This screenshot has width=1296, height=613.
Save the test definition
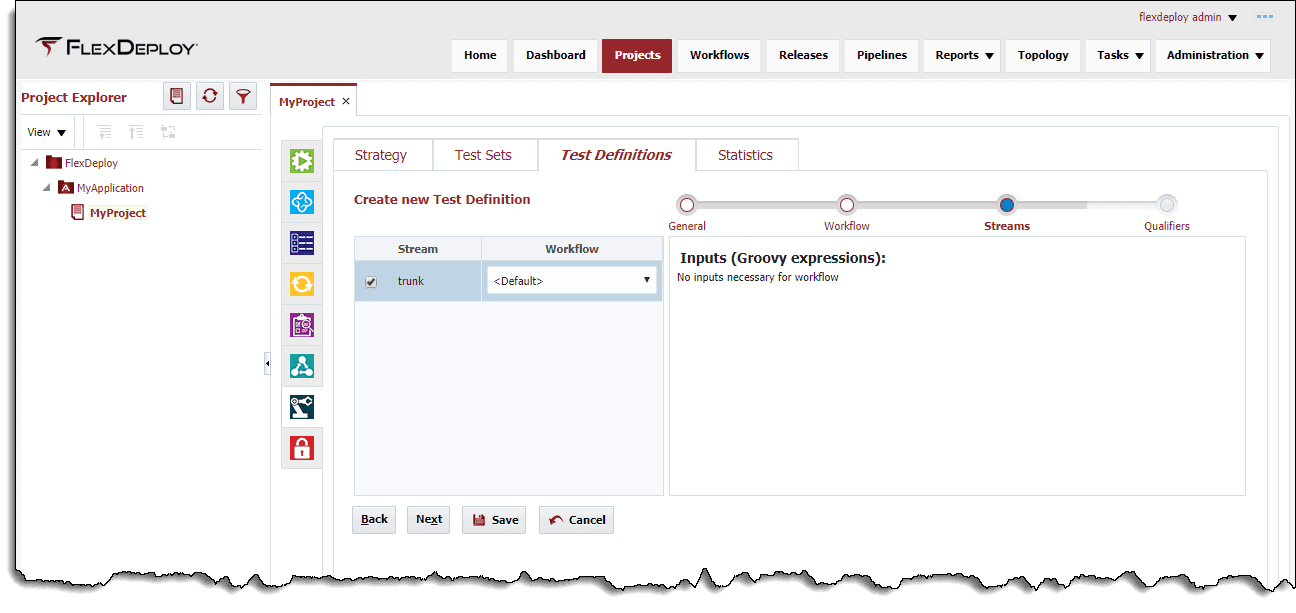494,519
